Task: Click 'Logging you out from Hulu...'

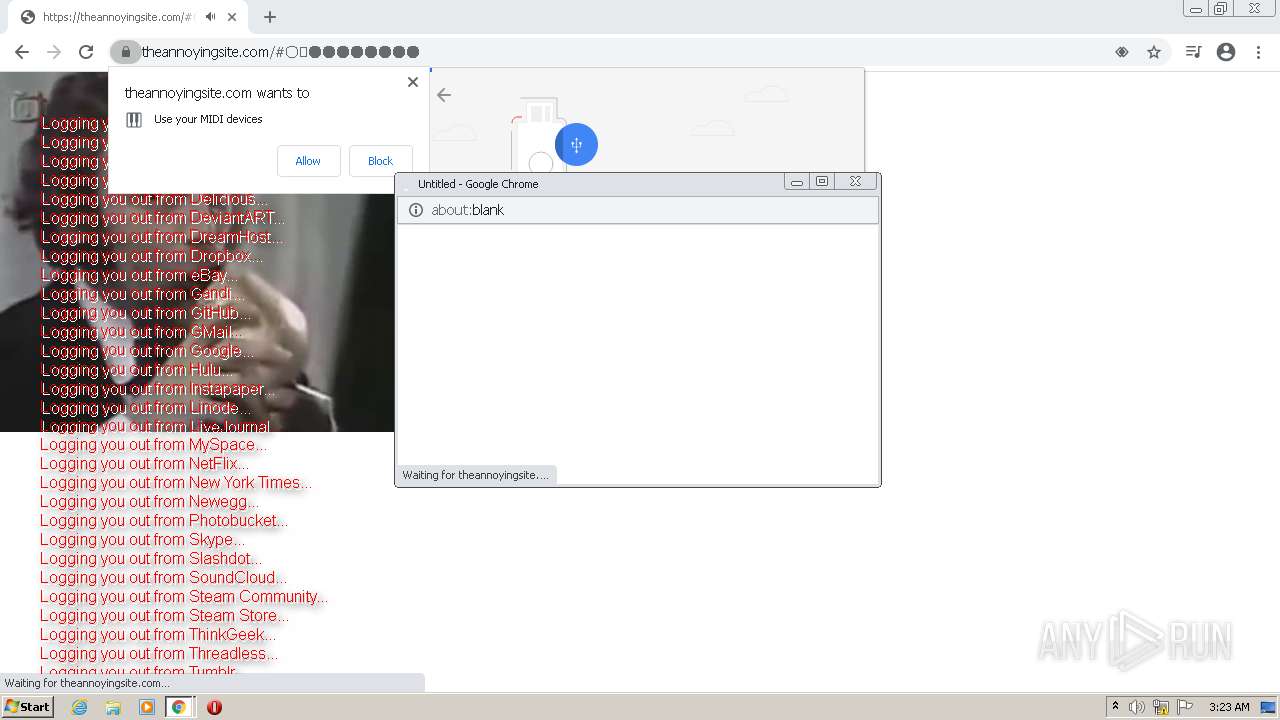Action: click(x=137, y=370)
